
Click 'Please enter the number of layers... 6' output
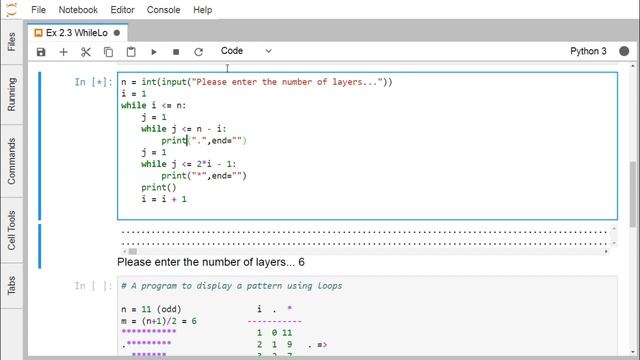pyautogui.click(x=211, y=262)
